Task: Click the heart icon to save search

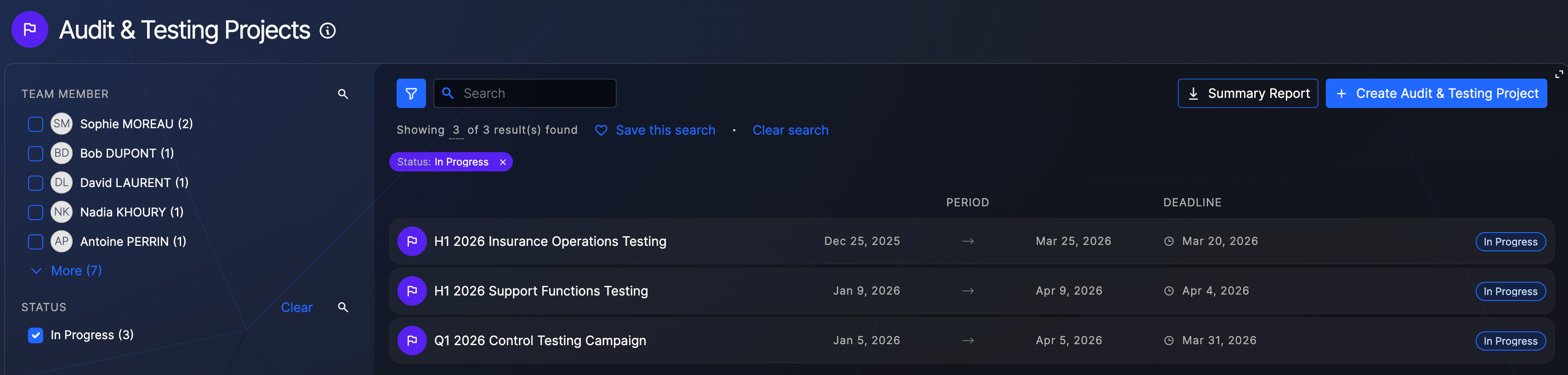Action: [601, 130]
